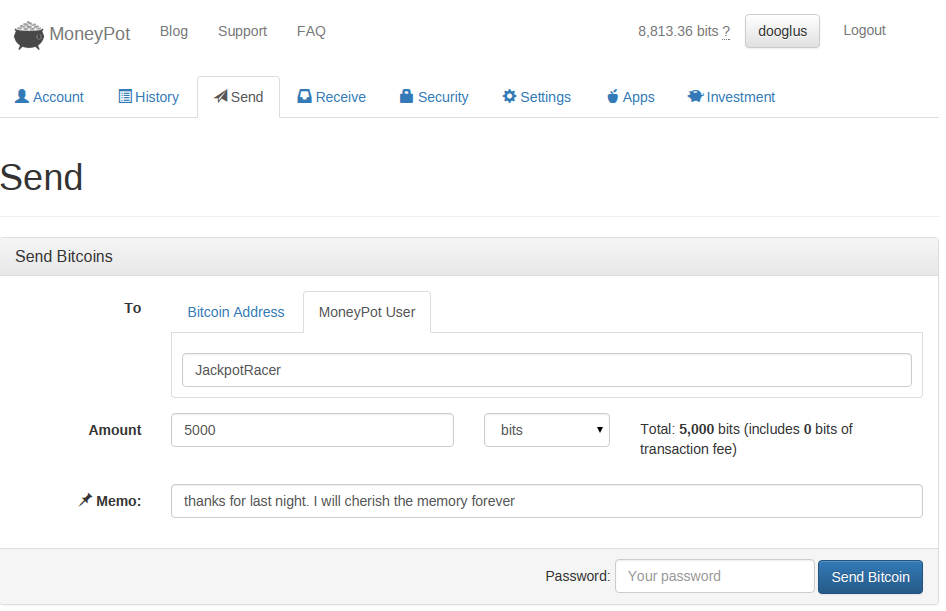Click the 8,813.36 bits balance text

pos(678,31)
